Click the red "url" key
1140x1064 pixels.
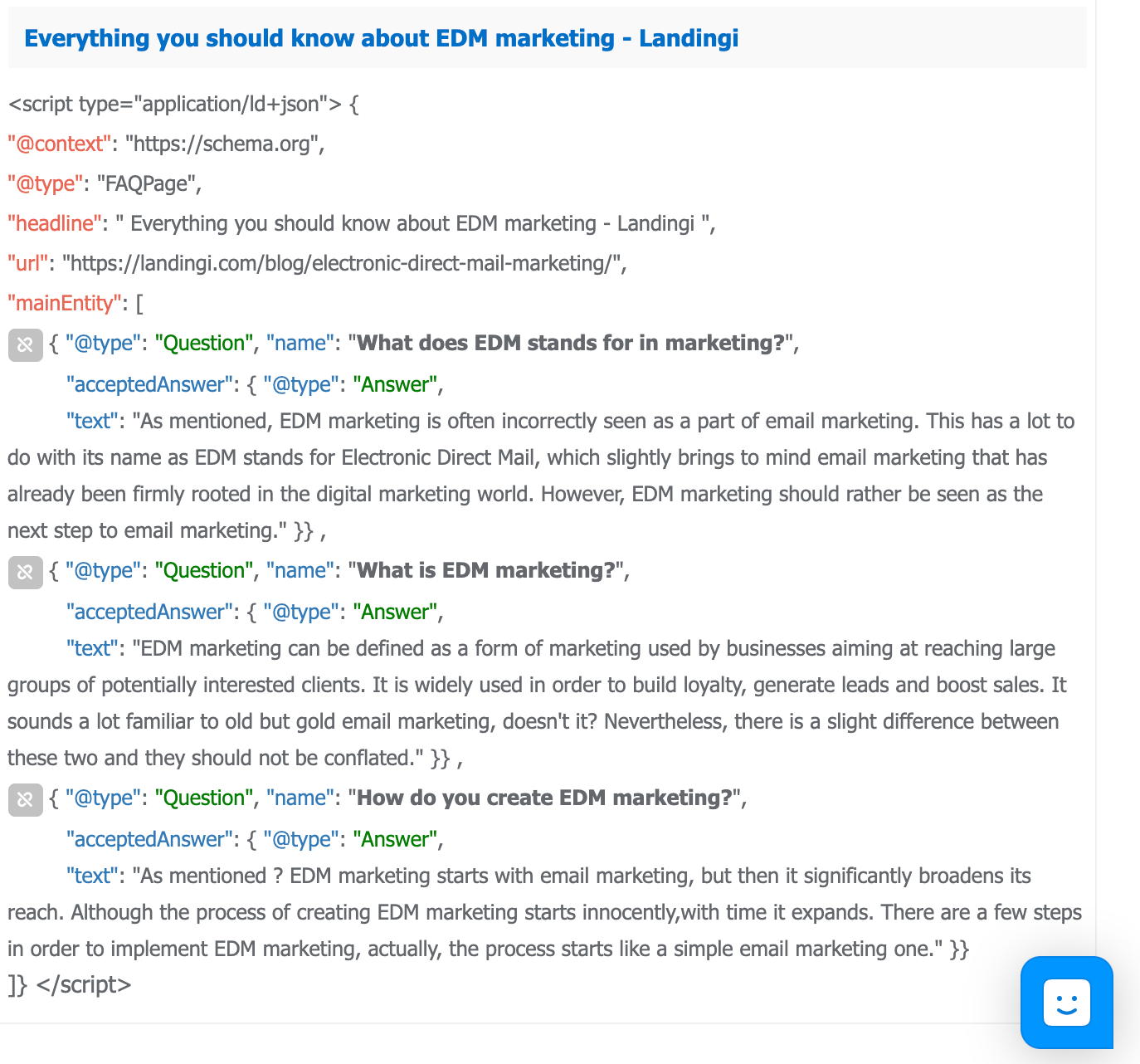click(x=28, y=263)
